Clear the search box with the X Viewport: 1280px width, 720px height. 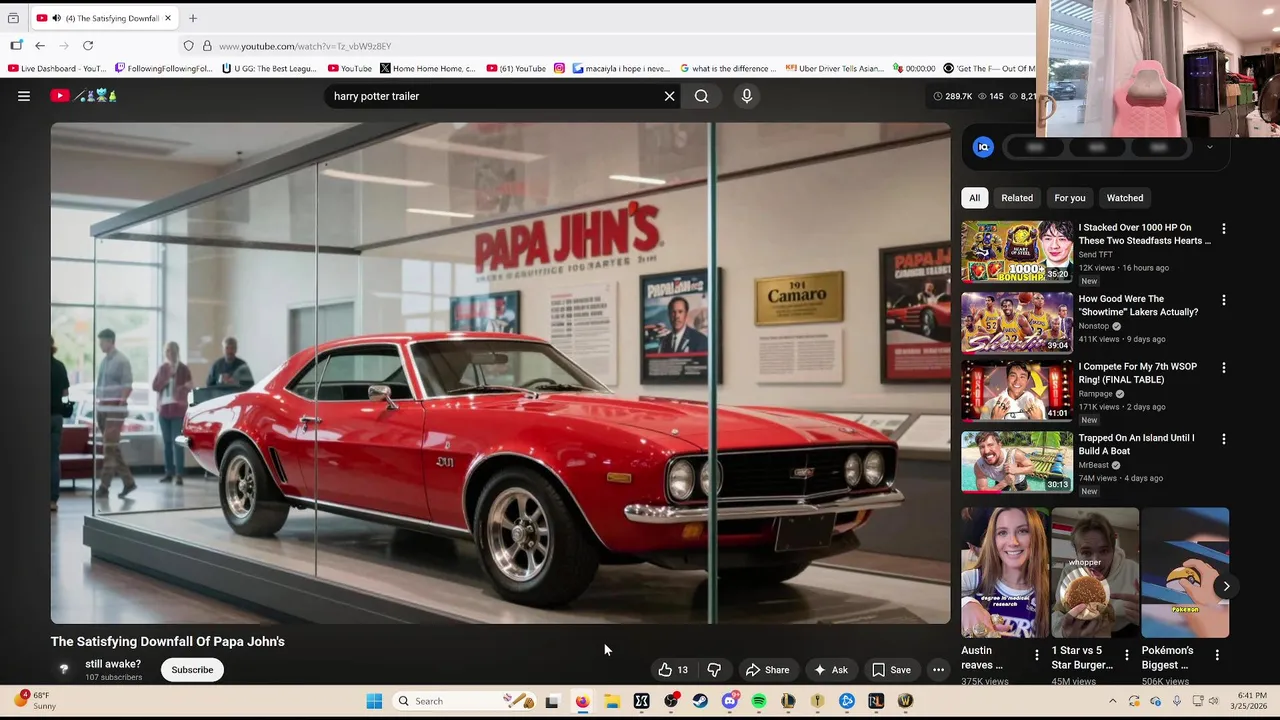point(669,96)
